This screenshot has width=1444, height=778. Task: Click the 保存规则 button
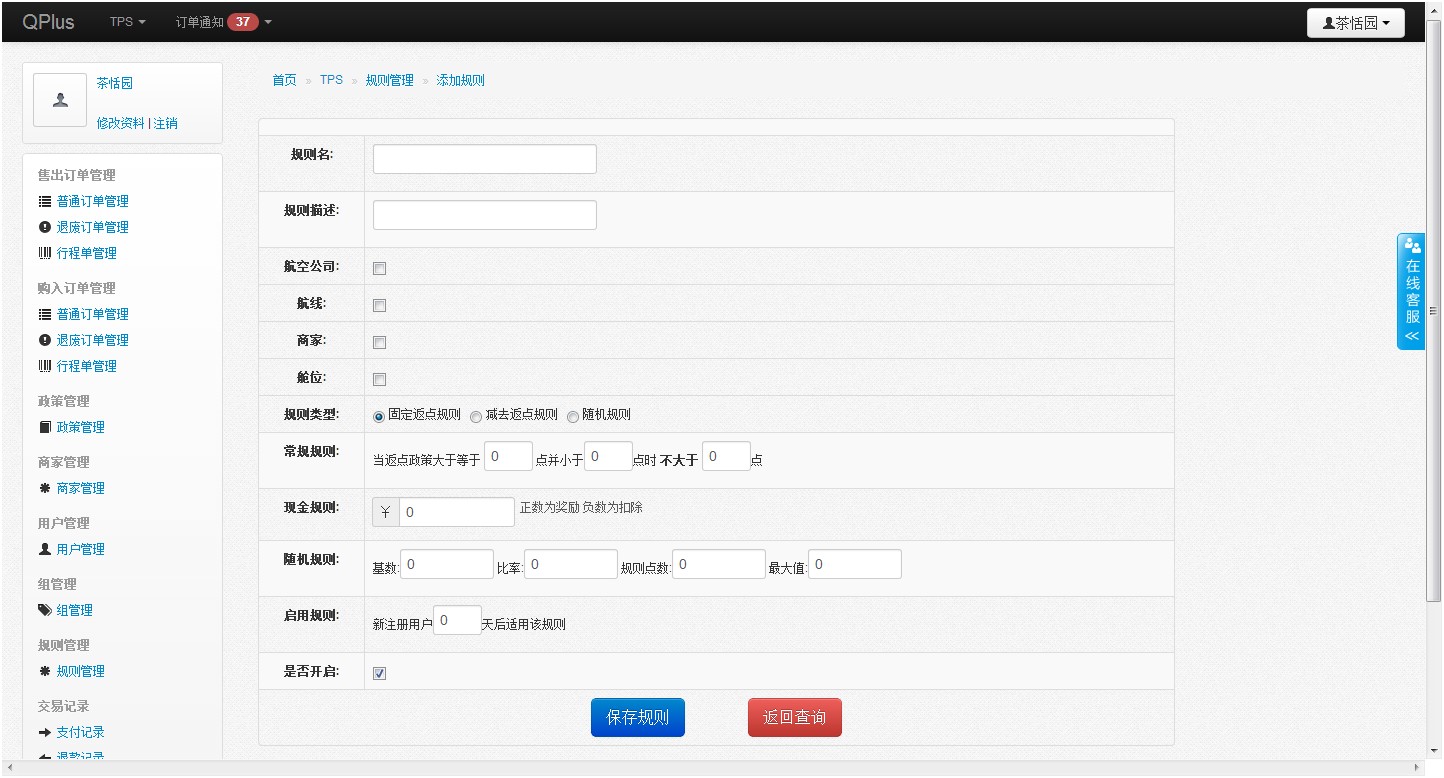[637, 717]
